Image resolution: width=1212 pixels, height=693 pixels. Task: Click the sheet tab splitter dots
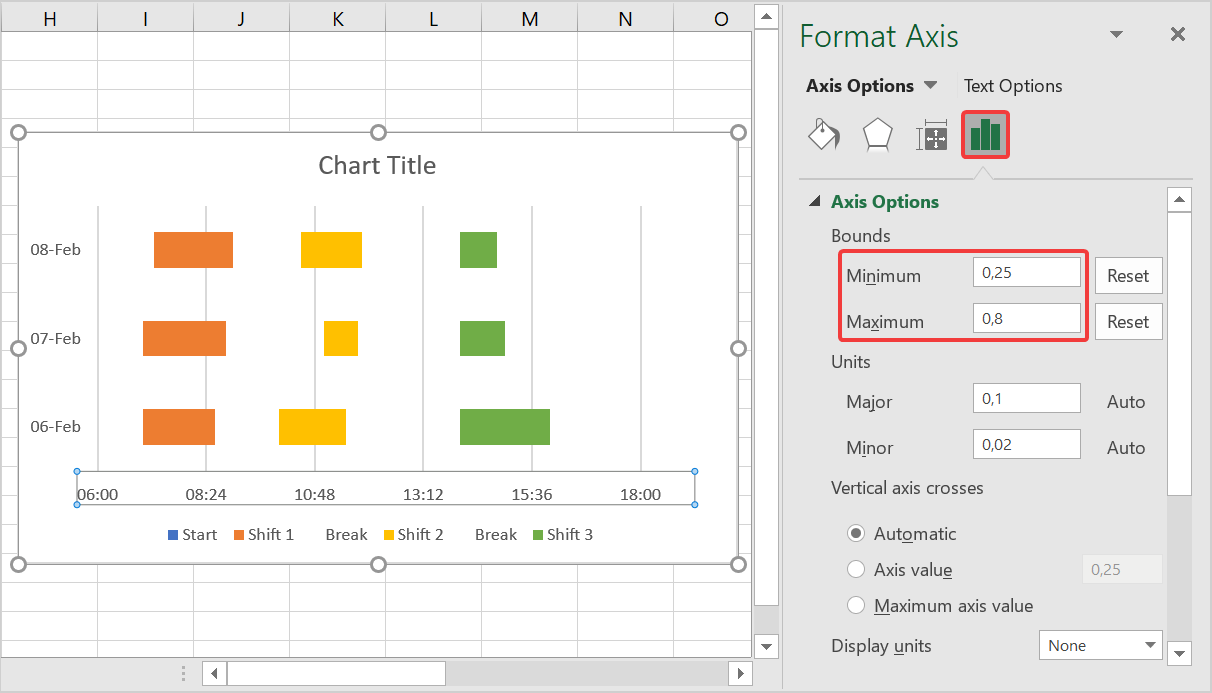[x=183, y=674]
